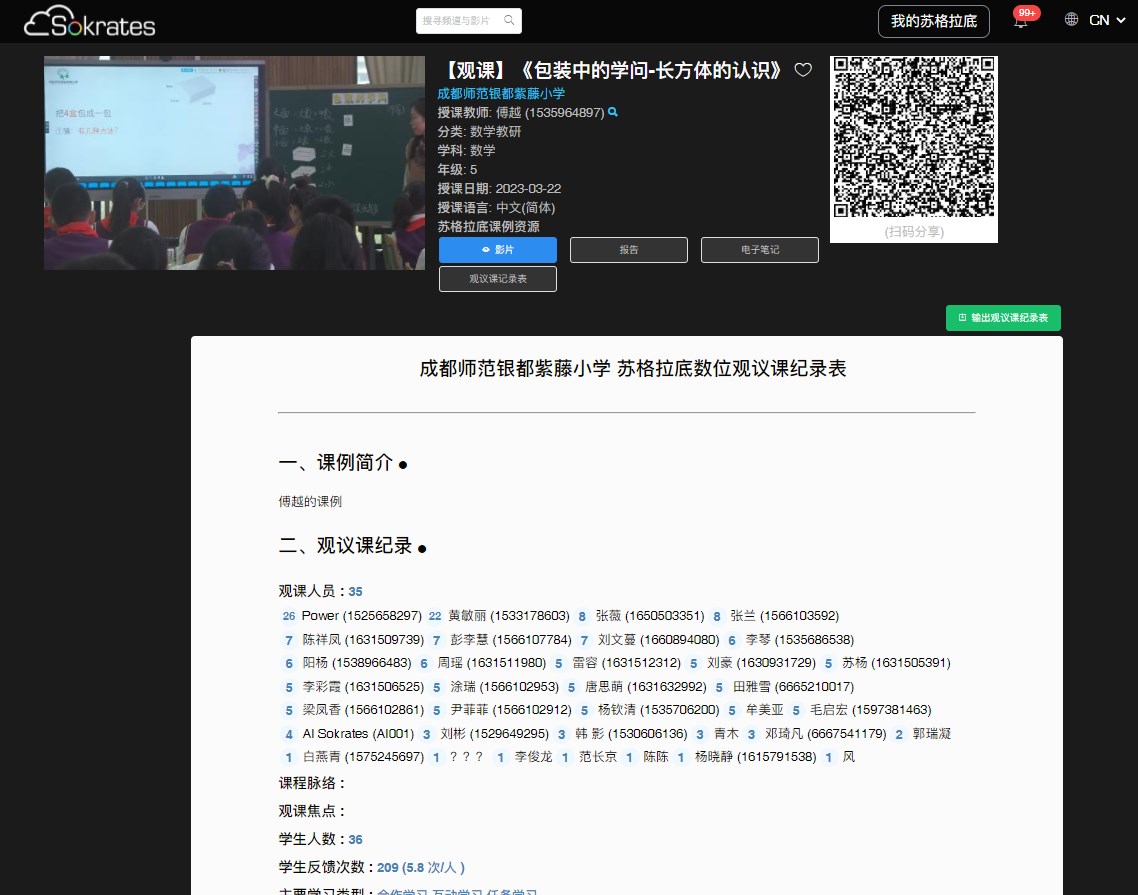Click the QR code share image

click(913, 138)
